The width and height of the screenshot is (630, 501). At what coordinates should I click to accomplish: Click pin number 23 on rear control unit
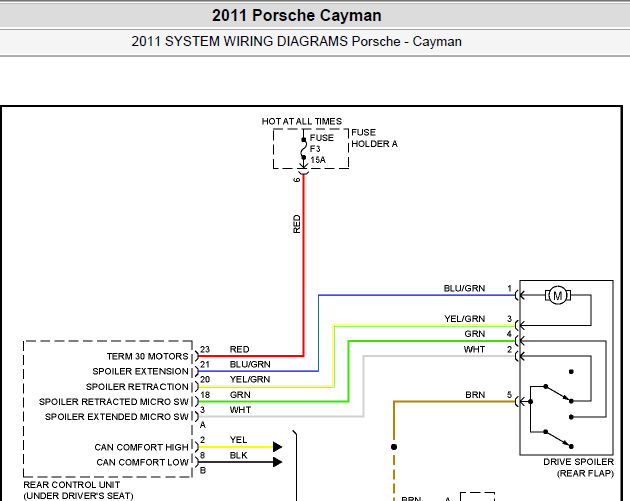coord(205,349)
